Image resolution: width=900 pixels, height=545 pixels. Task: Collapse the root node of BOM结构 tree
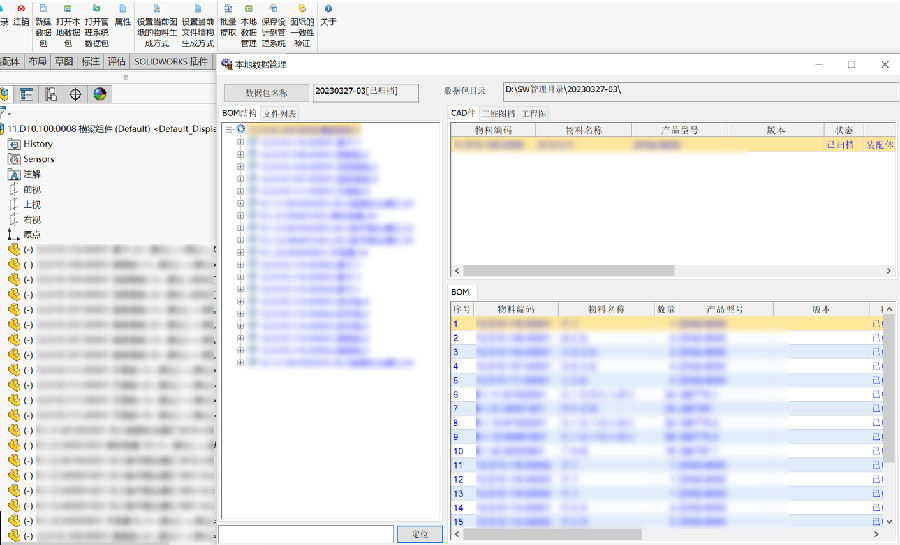click(x=229, y=130)
